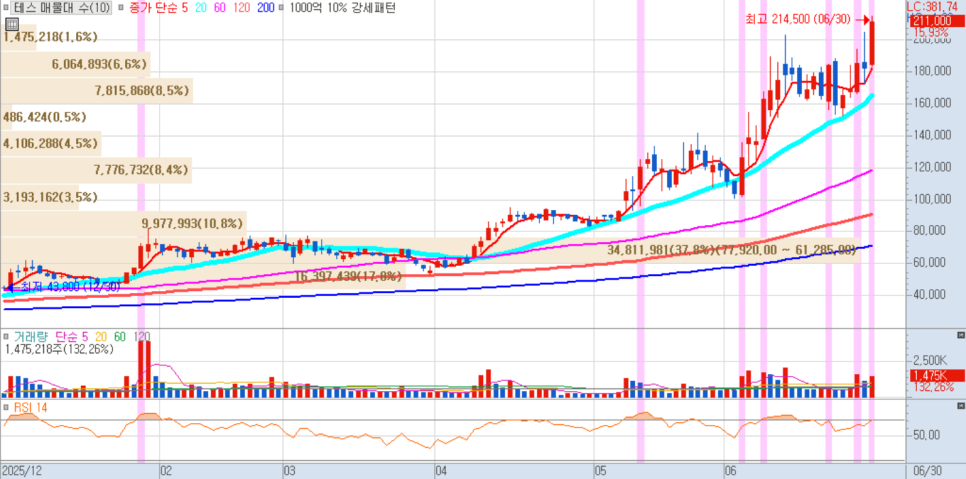Click the 종가 단순 5 moving average label
Screen dimensions: 966x479
(x=158, y=8)
